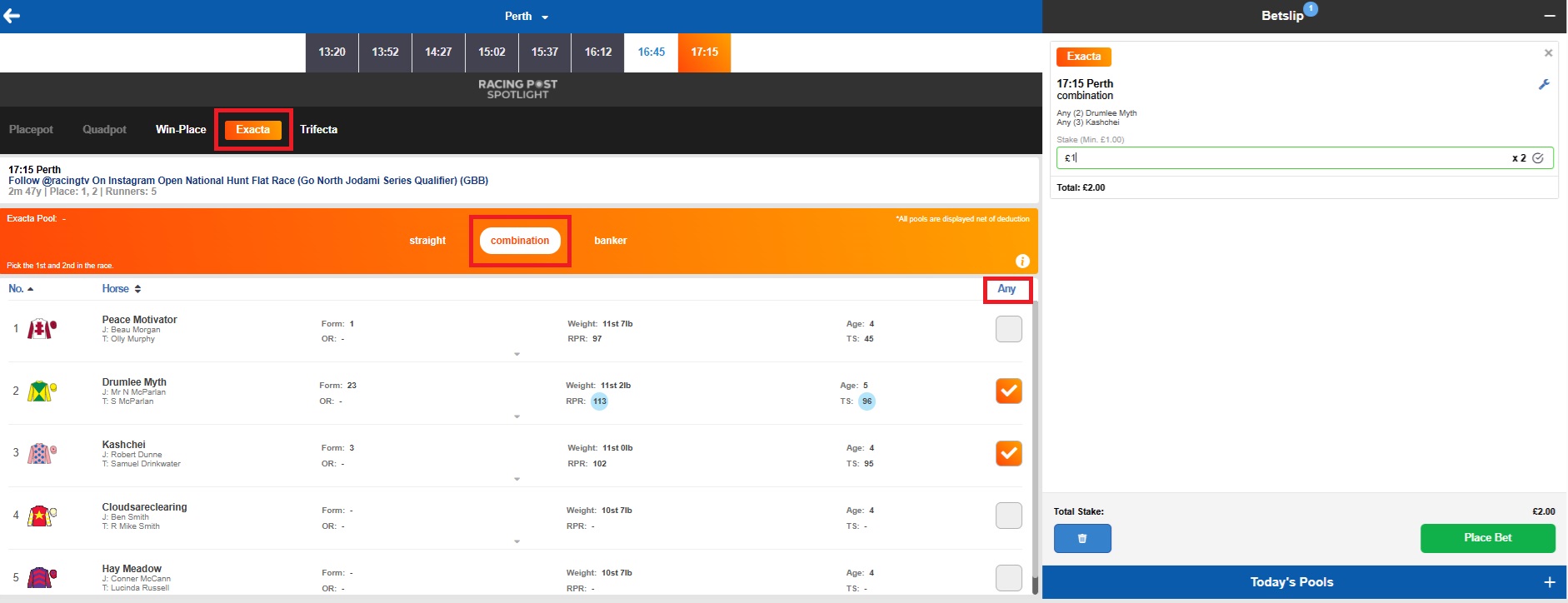Select the 15:37 race time
Image resolution: width=1568 pixels, height=603 pixels.
point(545,52)
